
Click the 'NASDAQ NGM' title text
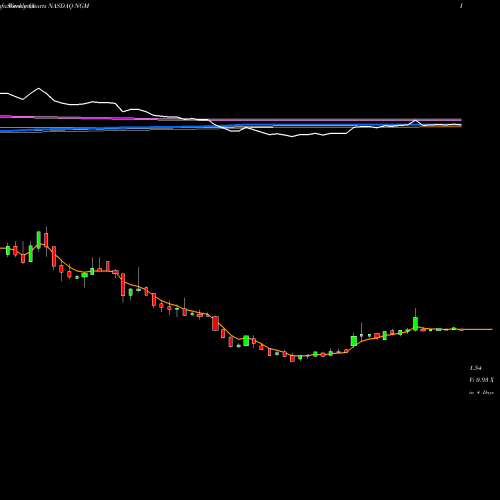[69, 6]
